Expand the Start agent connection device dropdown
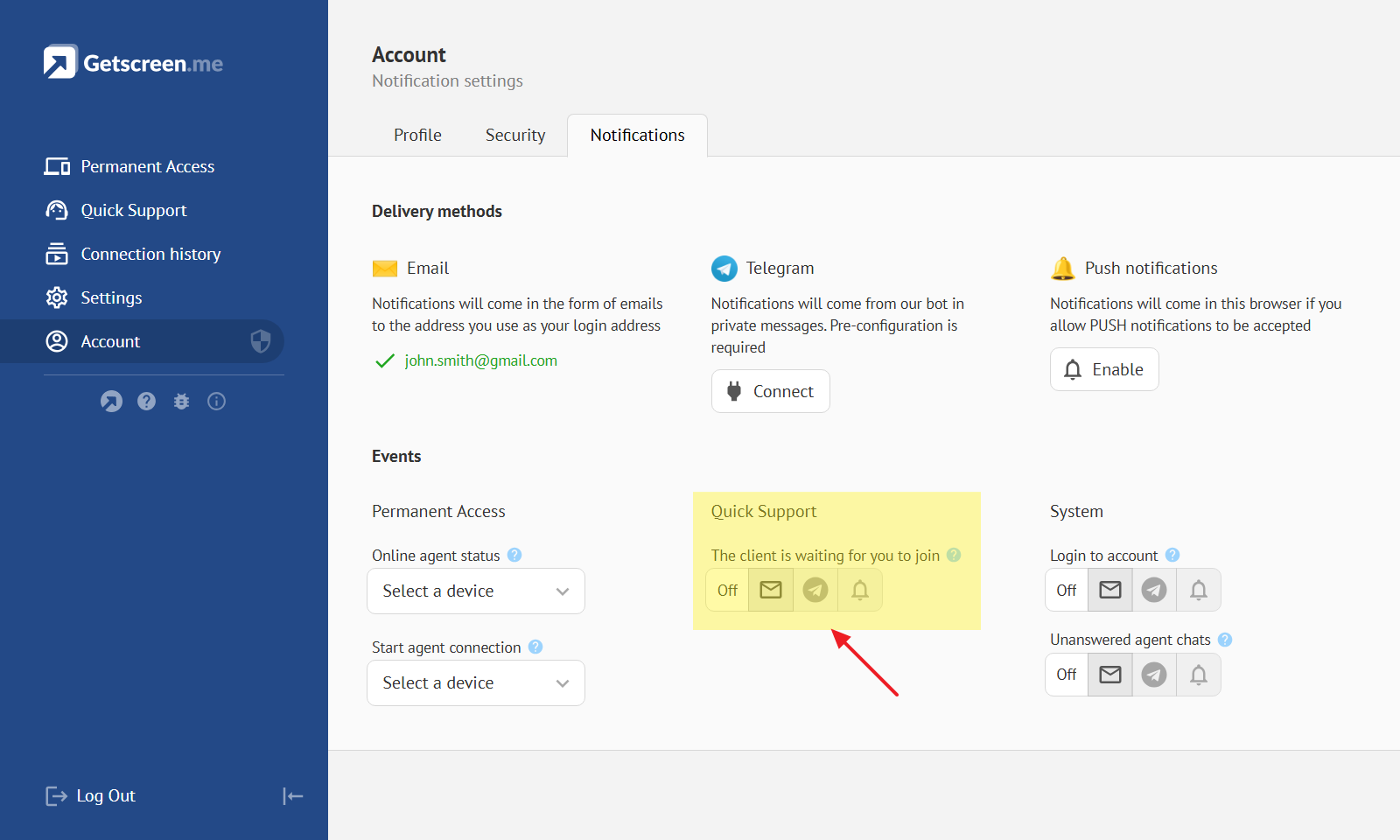 475,683
